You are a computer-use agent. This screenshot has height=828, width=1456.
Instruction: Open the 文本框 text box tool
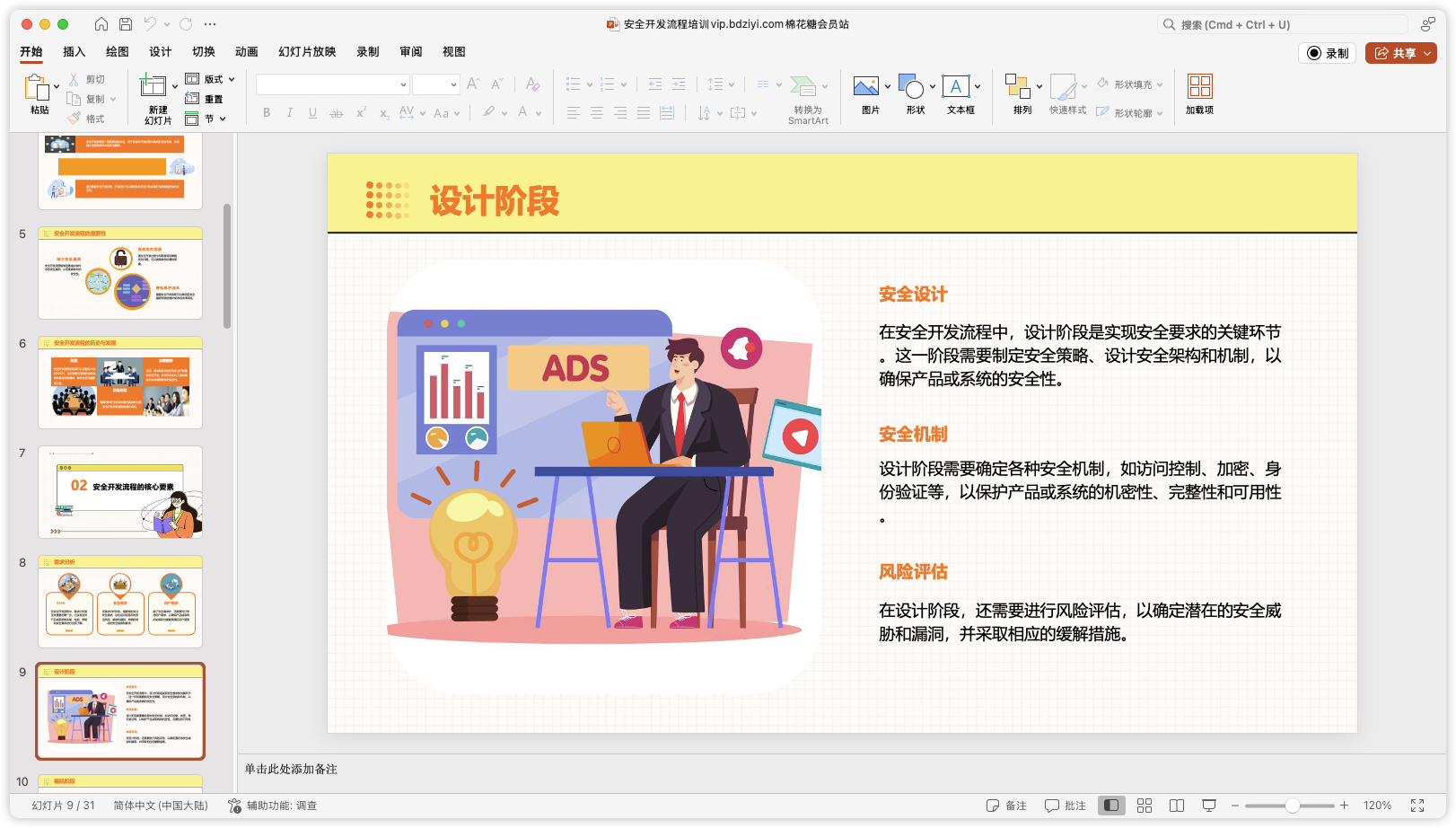pyautogui.click(x=957, y=86)
